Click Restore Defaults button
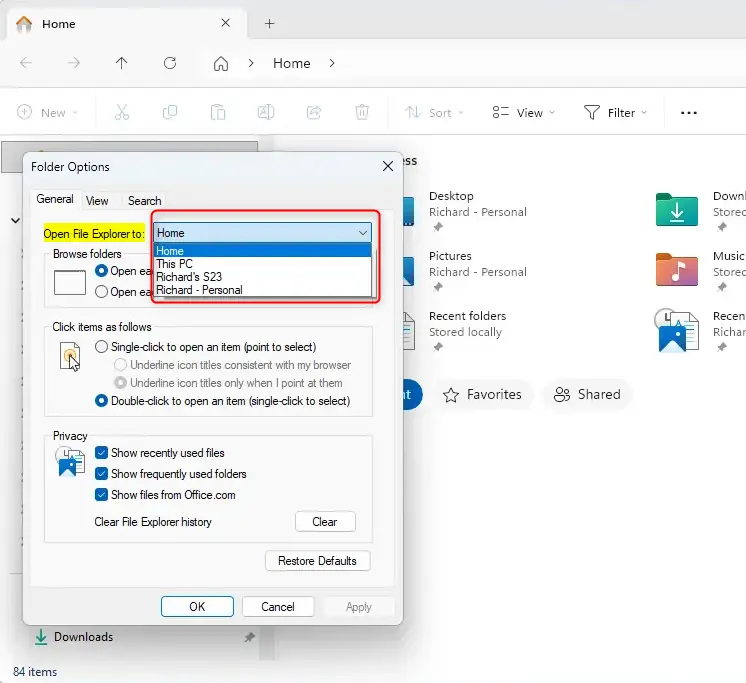Image resolution: width=746 pixels, height=683 pixels. [x=317, y=561]
